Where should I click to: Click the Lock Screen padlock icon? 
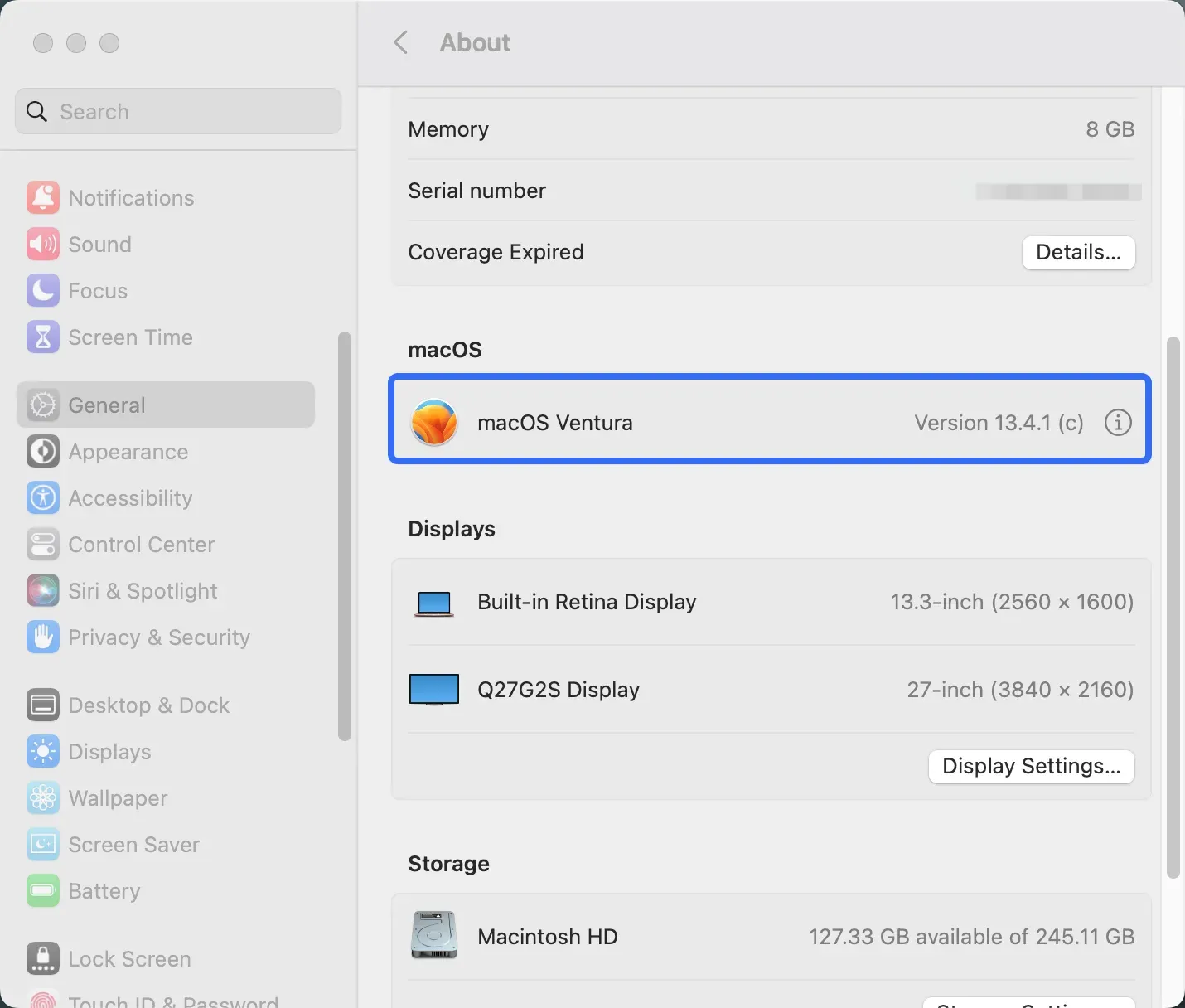pos(43,959)
